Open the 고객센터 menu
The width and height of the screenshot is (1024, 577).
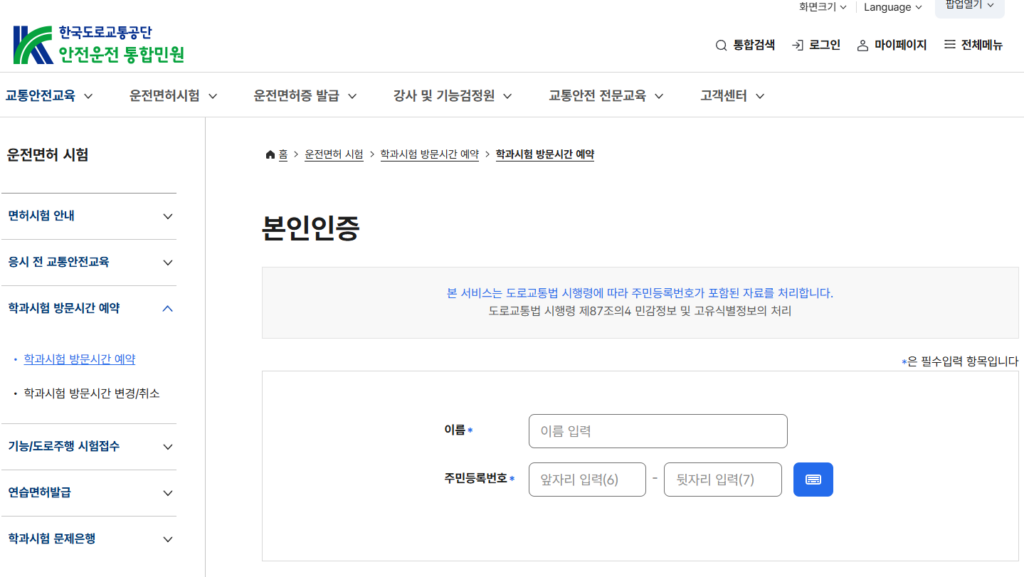pos(732,96)
